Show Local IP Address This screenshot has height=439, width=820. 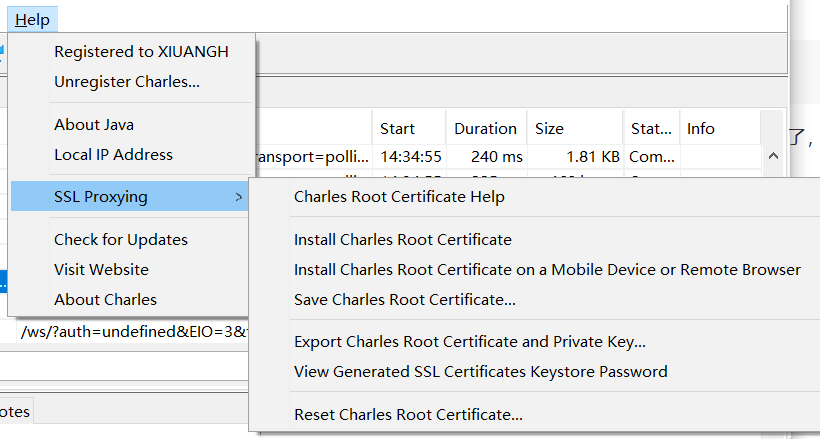pos(113,155)
